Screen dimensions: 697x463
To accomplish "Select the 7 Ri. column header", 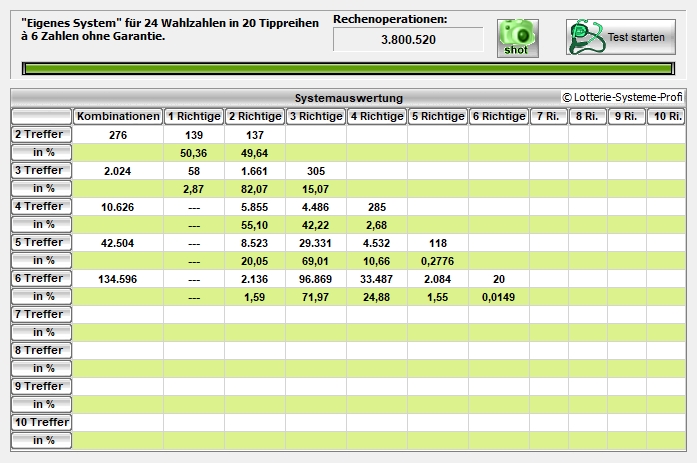I will (549, 116).
